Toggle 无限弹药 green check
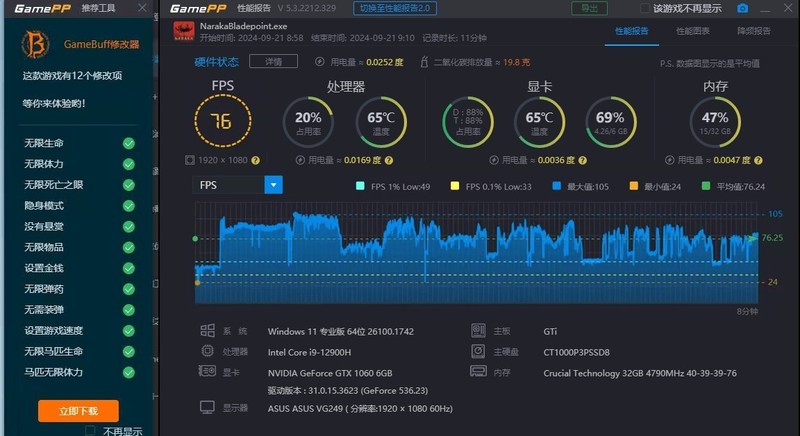The height and width of the screenshot is (436, 800). (129, 289)
